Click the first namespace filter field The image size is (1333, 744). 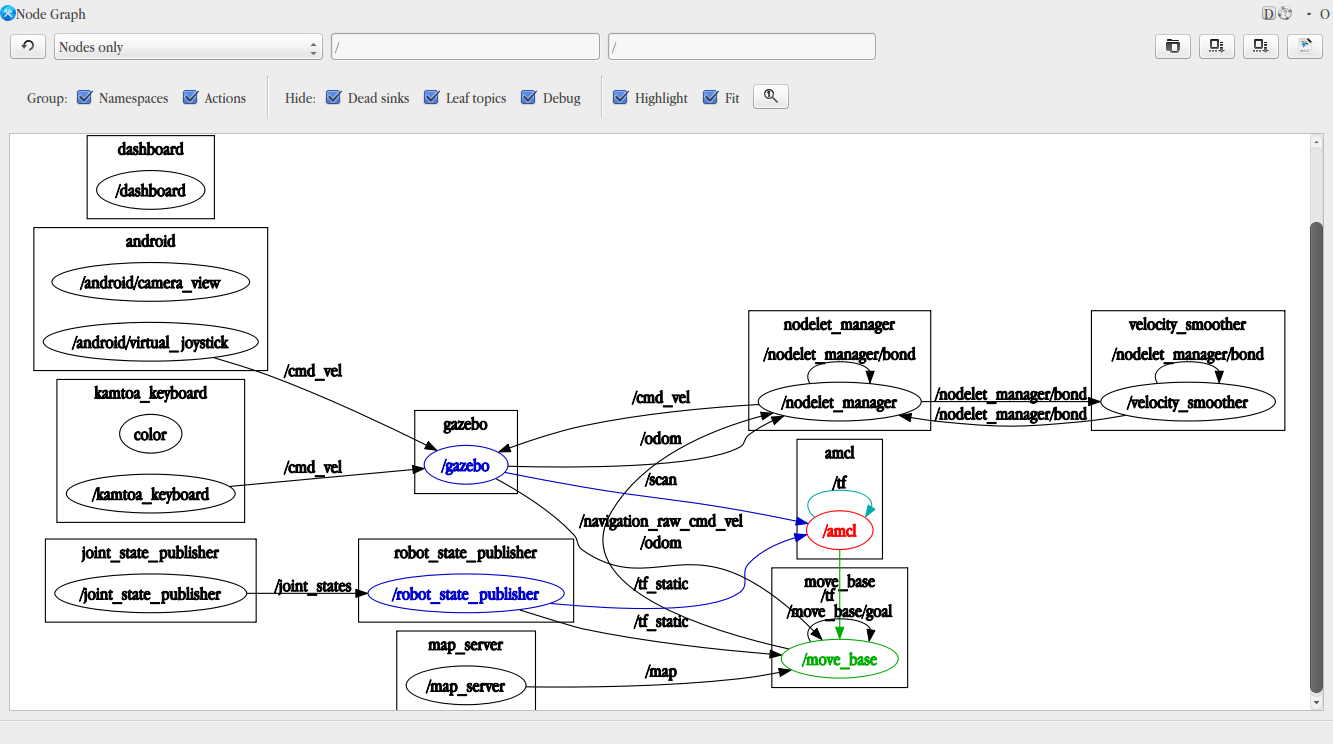coord(465,47)
